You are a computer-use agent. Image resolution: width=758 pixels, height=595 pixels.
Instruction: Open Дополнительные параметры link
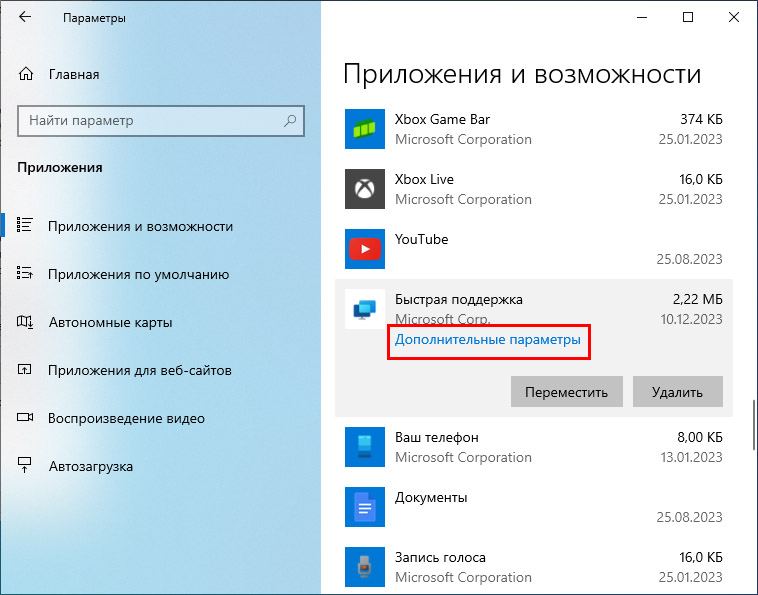[x=488, y=340]
